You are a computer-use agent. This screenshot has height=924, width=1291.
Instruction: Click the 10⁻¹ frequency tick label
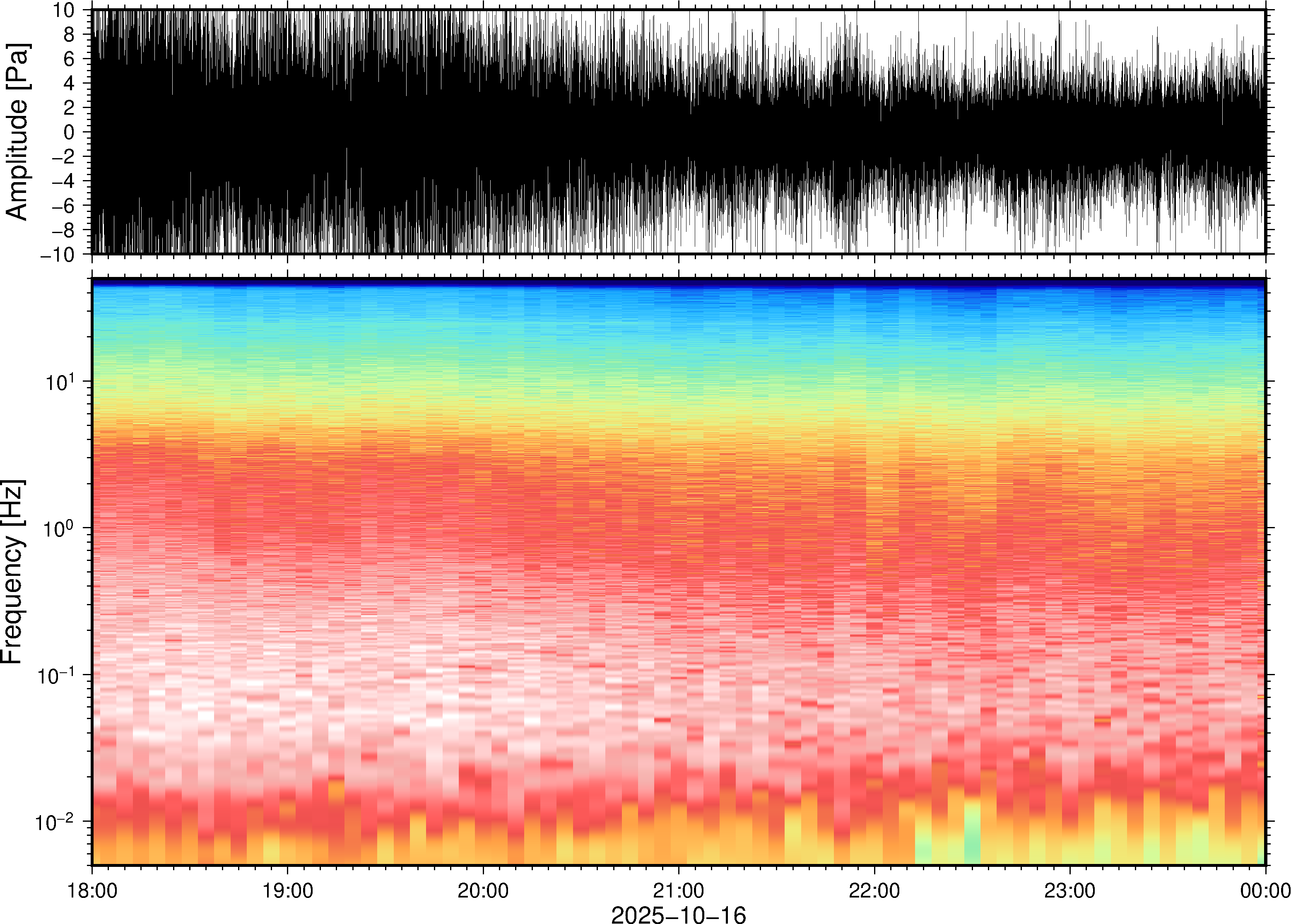coord(55,676)
